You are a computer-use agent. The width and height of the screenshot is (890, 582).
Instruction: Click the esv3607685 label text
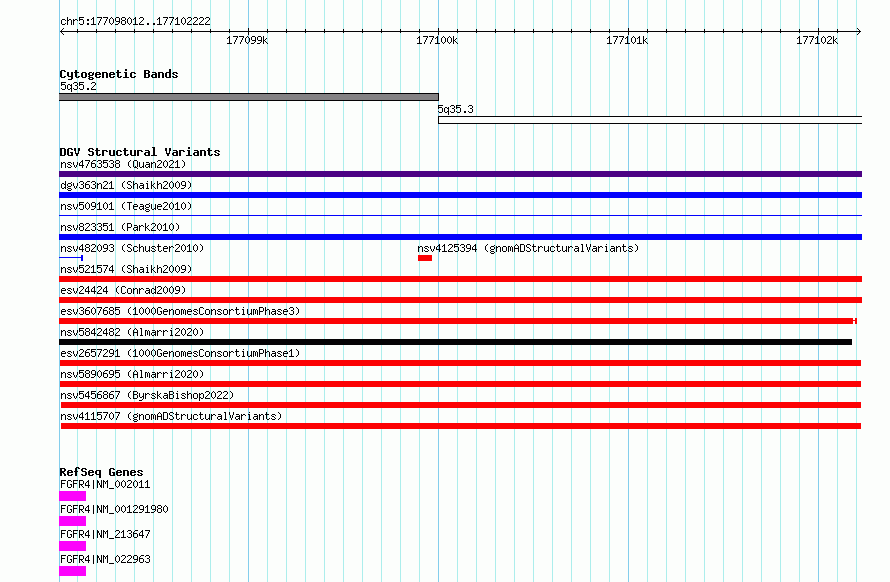(x=180, y=312)
